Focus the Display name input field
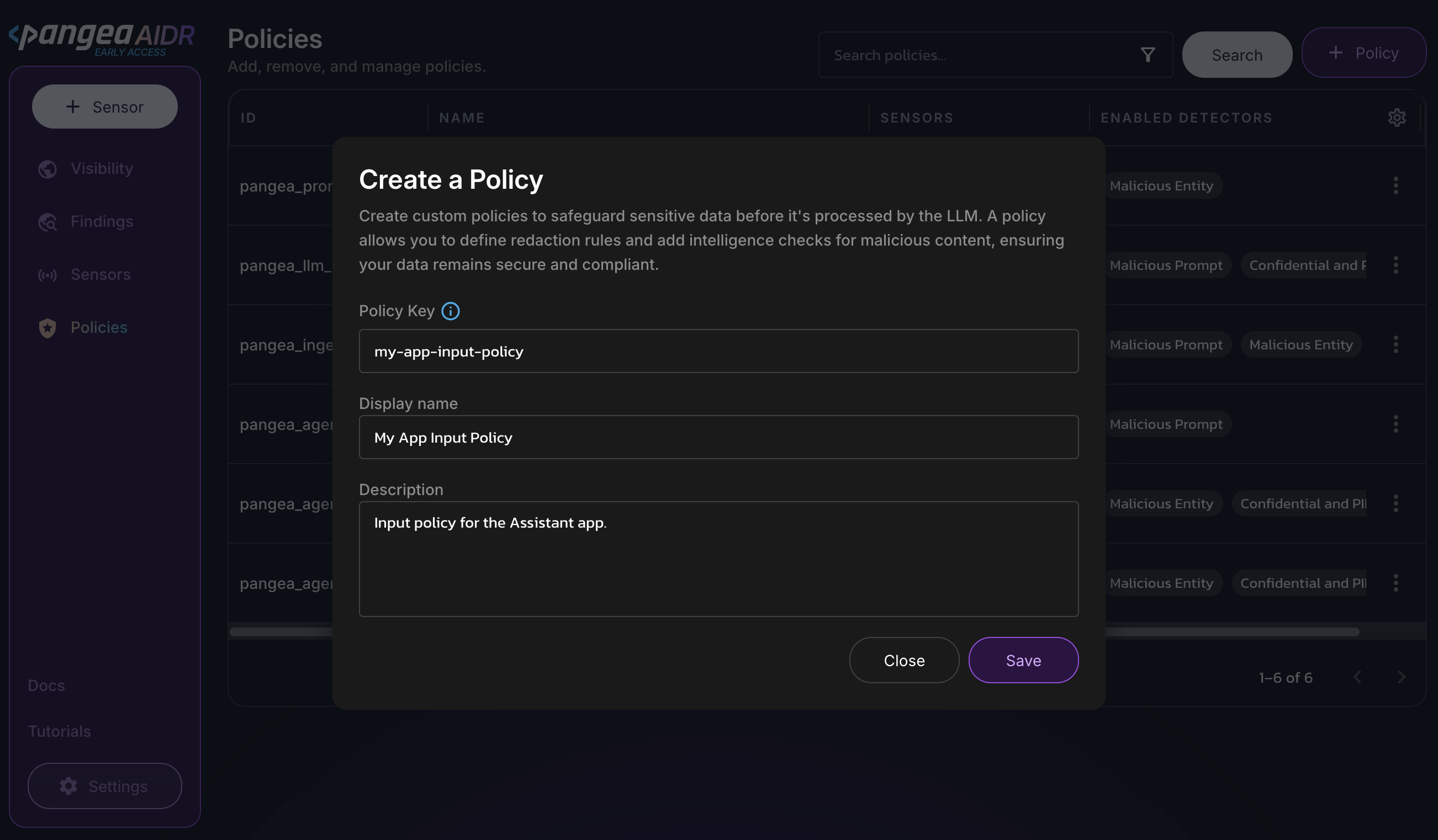Image resolution: width=1438 pixels, height=840 pixels. point(718,438)
